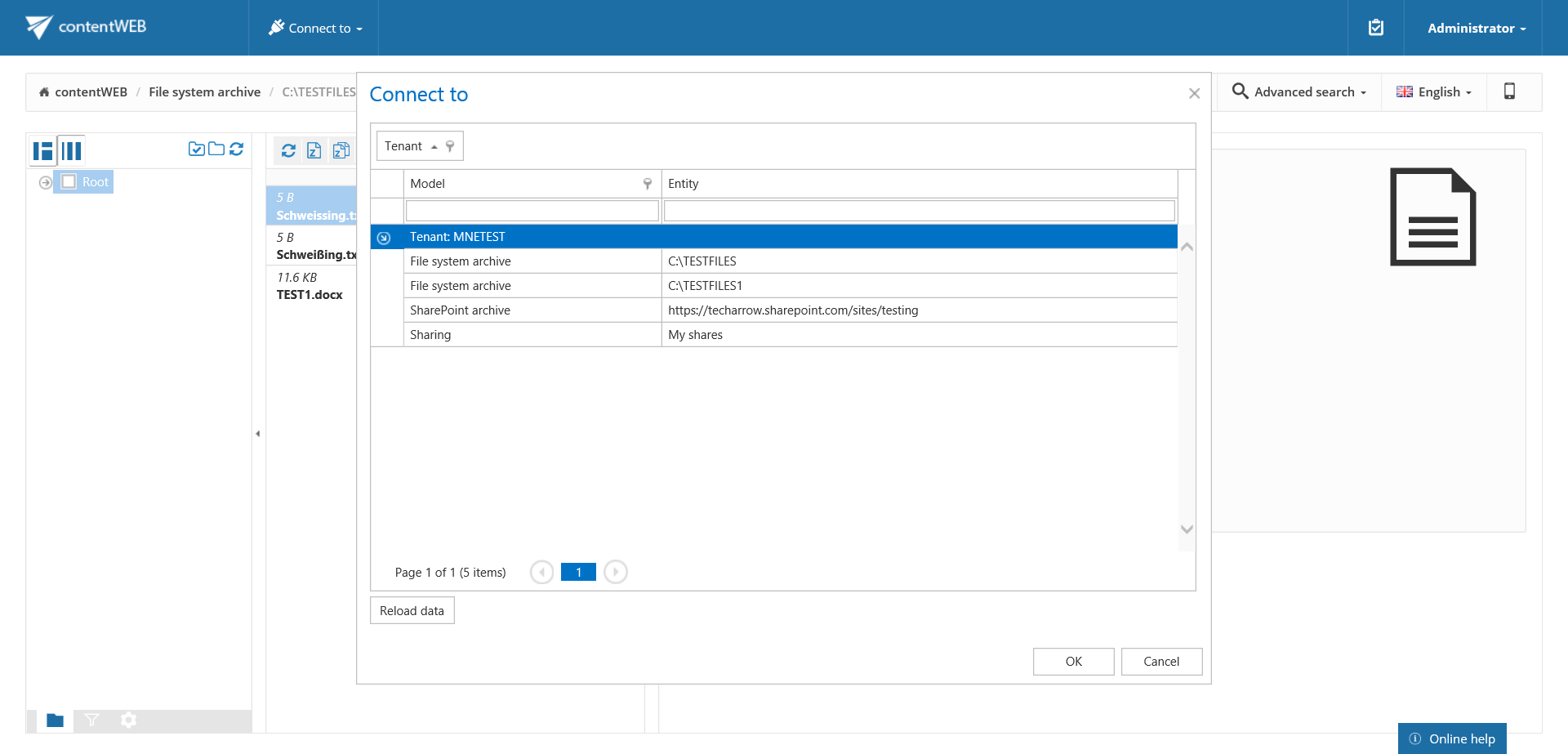Select the Schweissing.txt file in the list

point(312,206)
